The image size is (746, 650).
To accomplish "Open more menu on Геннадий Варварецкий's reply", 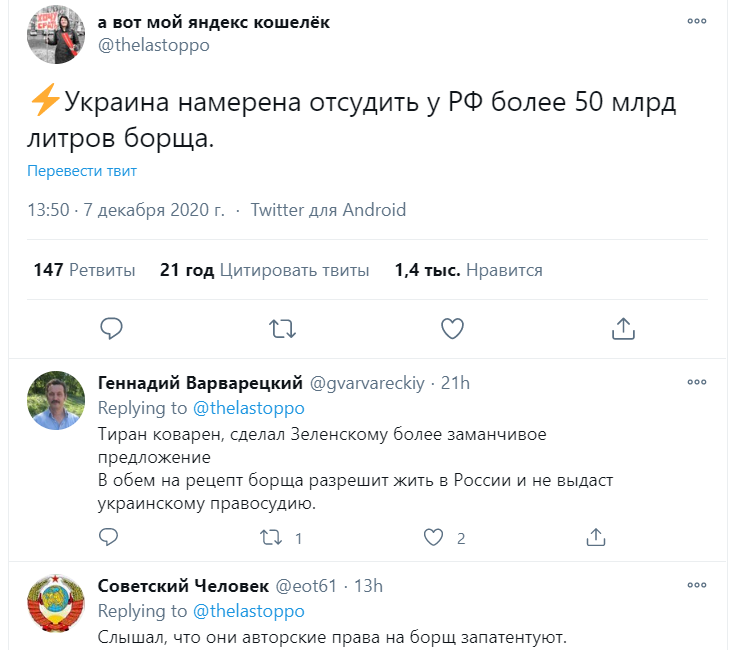I will (696, 383).
